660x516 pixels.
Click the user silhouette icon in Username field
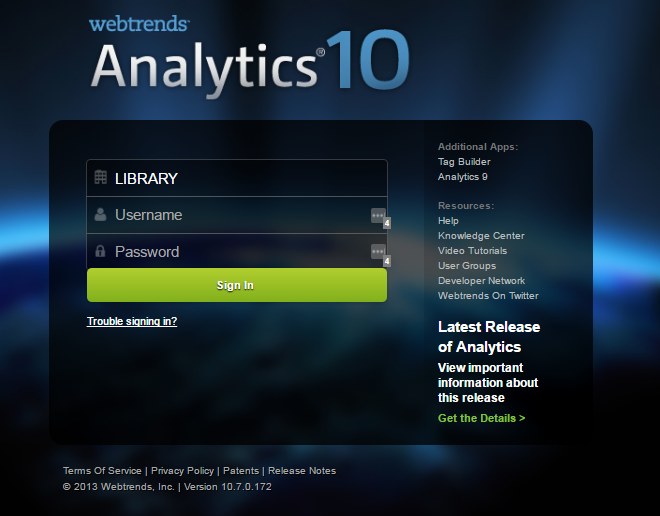point(100,215)
